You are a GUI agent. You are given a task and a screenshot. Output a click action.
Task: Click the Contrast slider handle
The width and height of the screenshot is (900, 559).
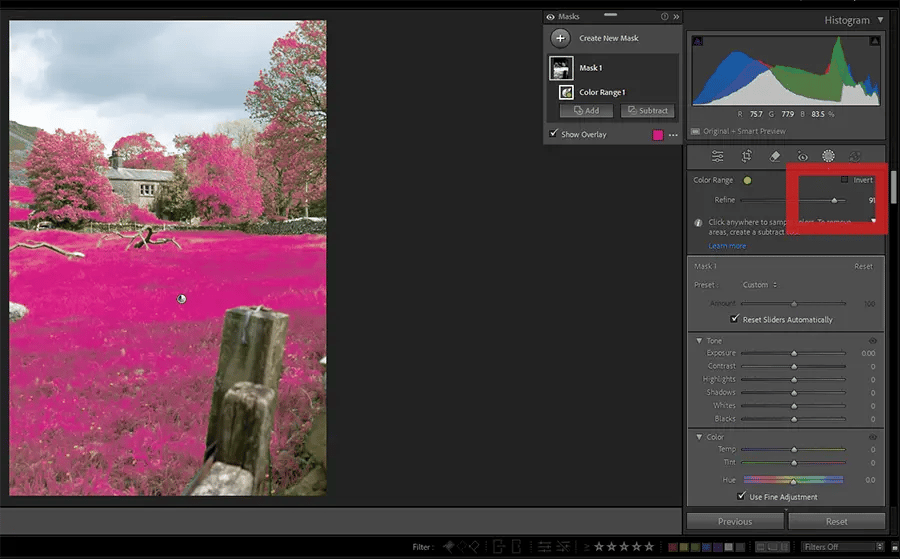(794, 367)
